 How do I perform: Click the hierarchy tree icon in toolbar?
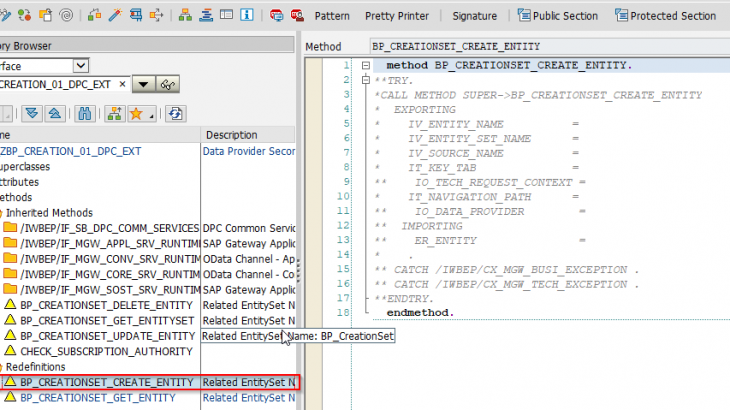tap(183, 16)
